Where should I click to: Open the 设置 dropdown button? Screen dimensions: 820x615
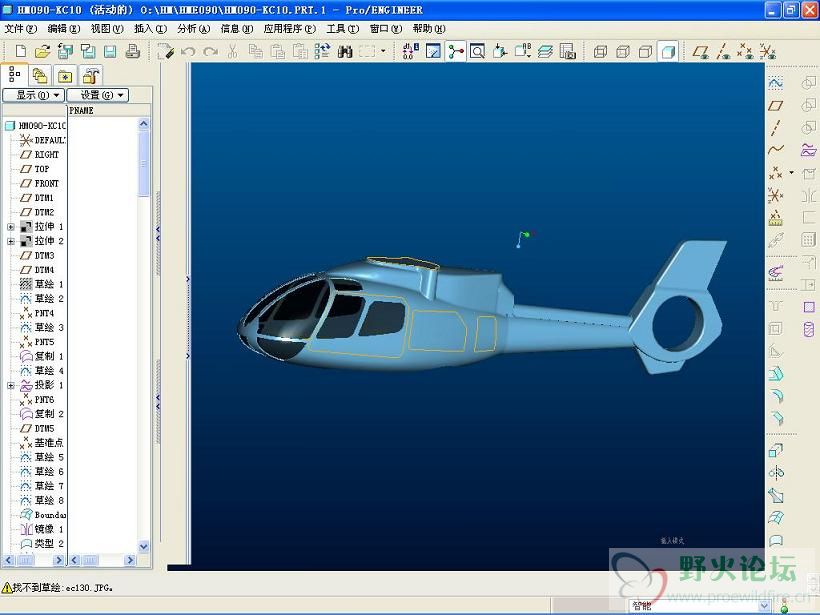coord(98,95)
